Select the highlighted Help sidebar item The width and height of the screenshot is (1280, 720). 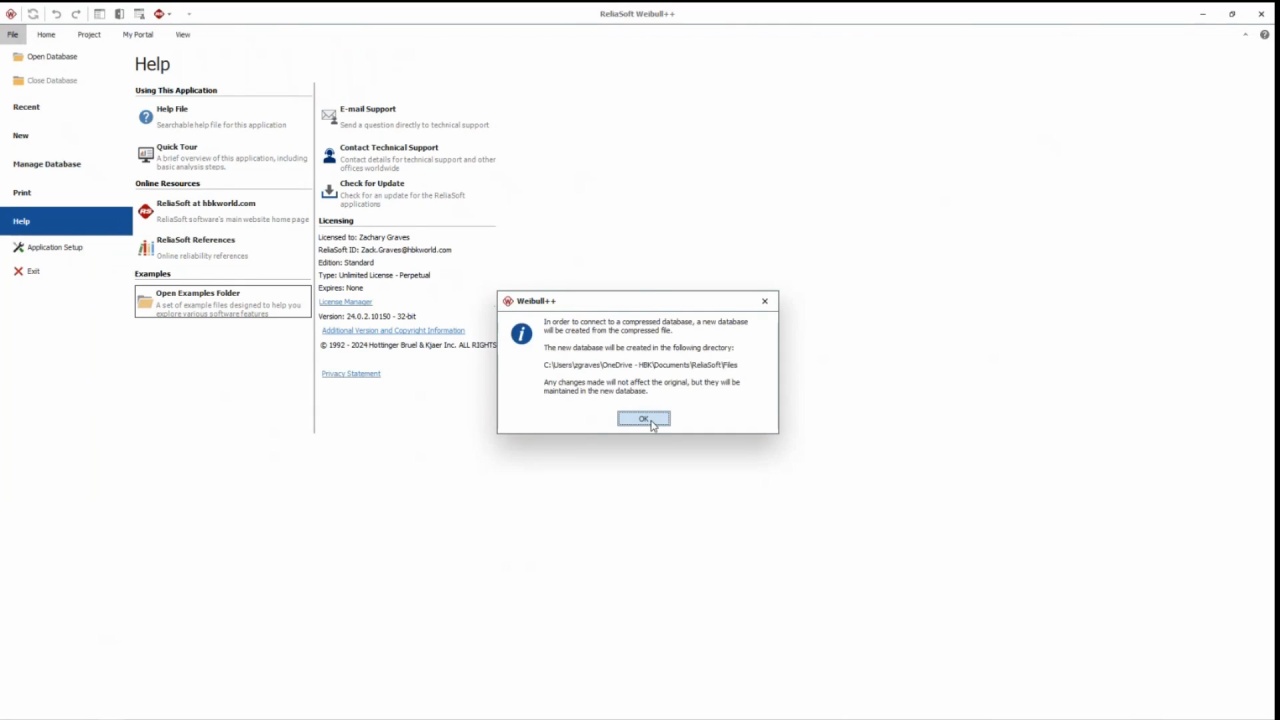coord(66,221)
